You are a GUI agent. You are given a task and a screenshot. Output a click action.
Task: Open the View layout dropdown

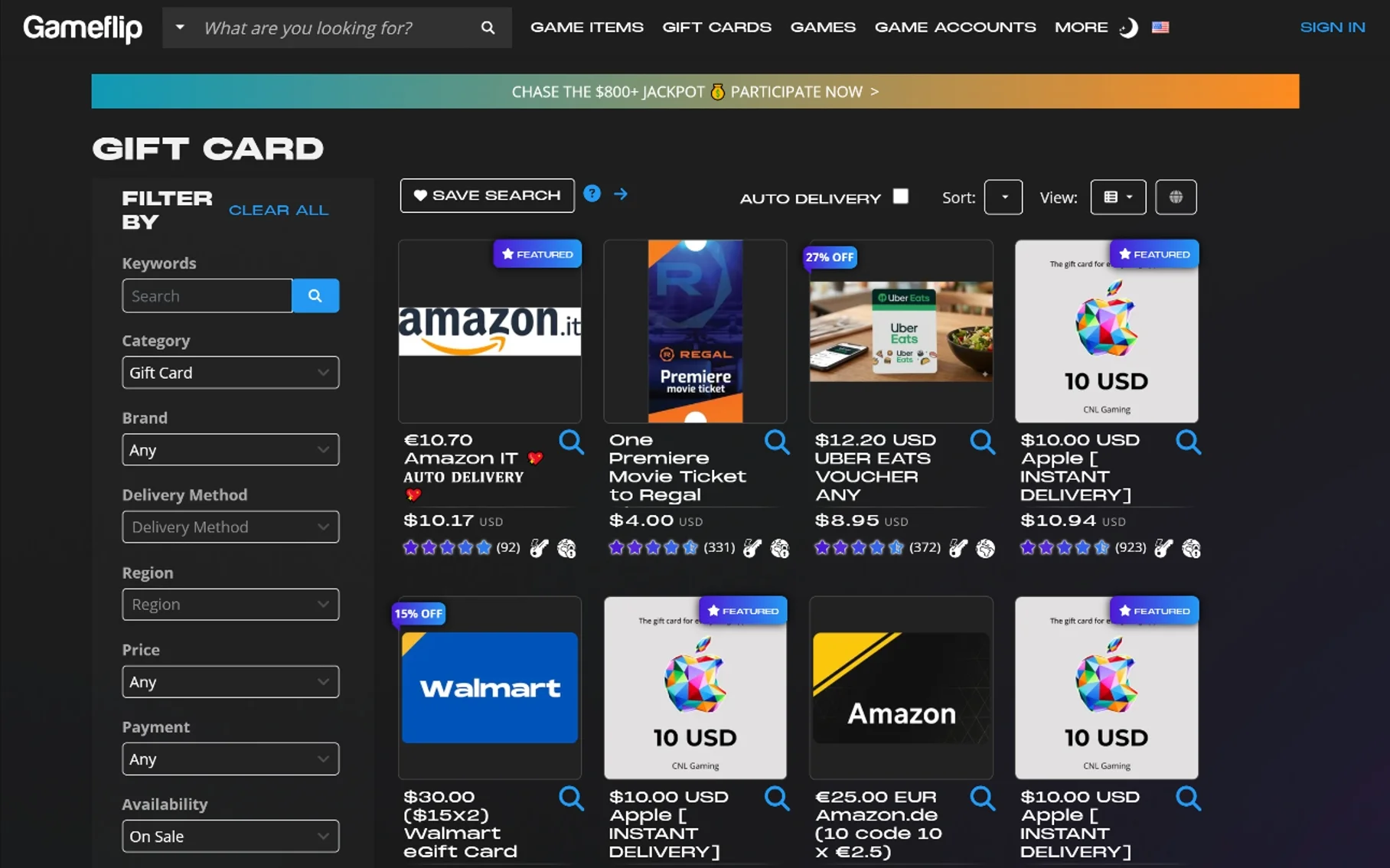1118,197
